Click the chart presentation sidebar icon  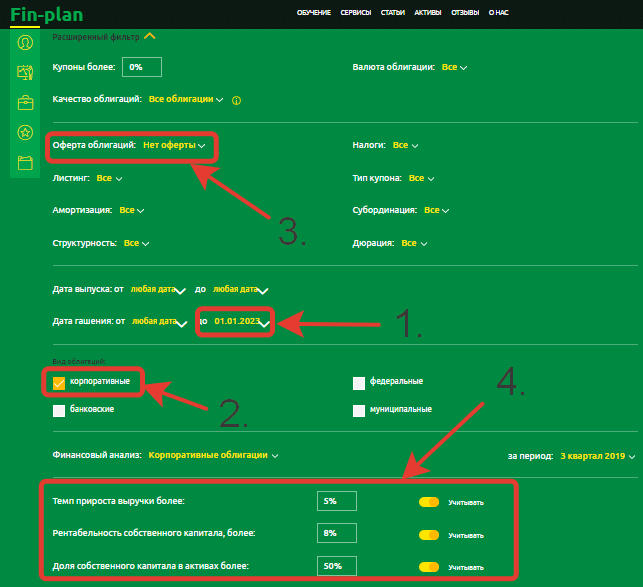tap(25, 72)
